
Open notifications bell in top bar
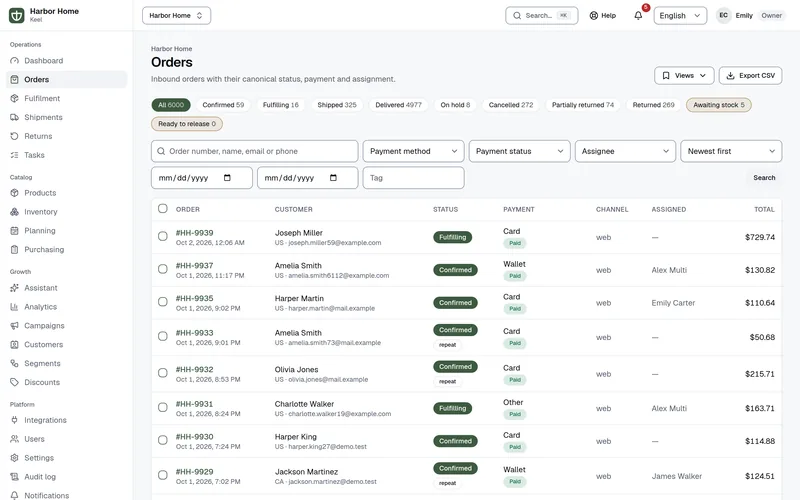coord(638,15)
